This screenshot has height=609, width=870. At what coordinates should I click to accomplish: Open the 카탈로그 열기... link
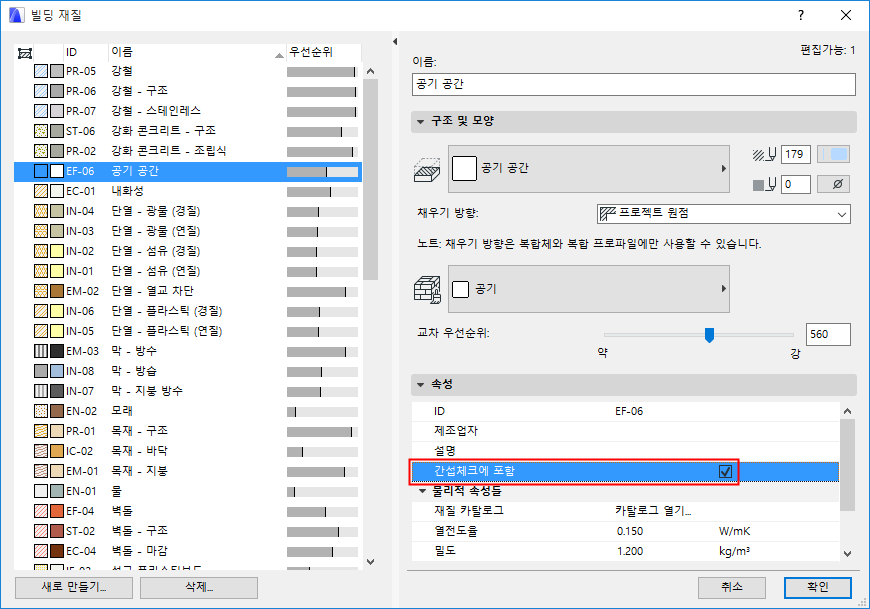tap(653, 511)
